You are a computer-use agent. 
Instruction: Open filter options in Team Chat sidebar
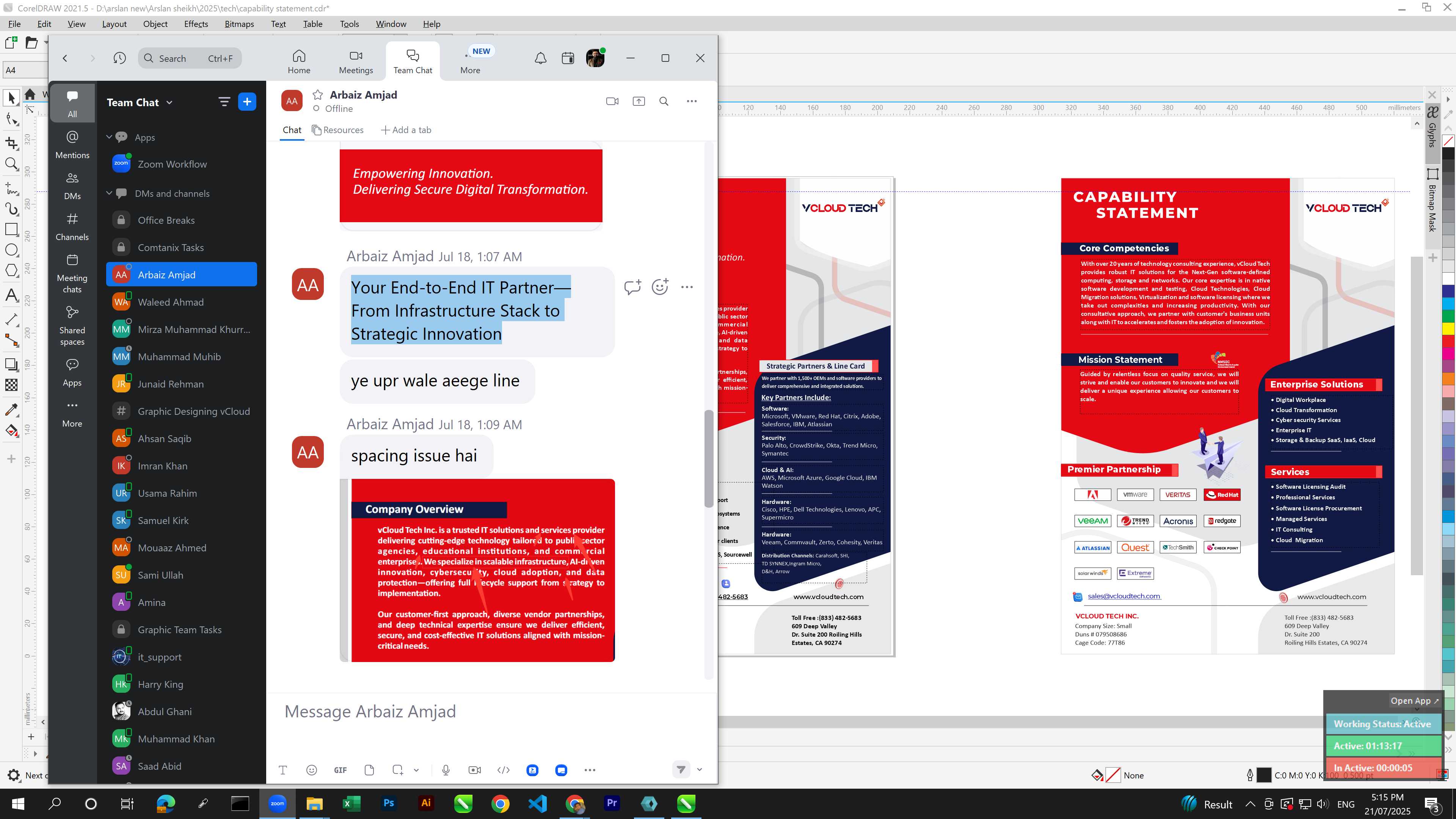(224, 102)
